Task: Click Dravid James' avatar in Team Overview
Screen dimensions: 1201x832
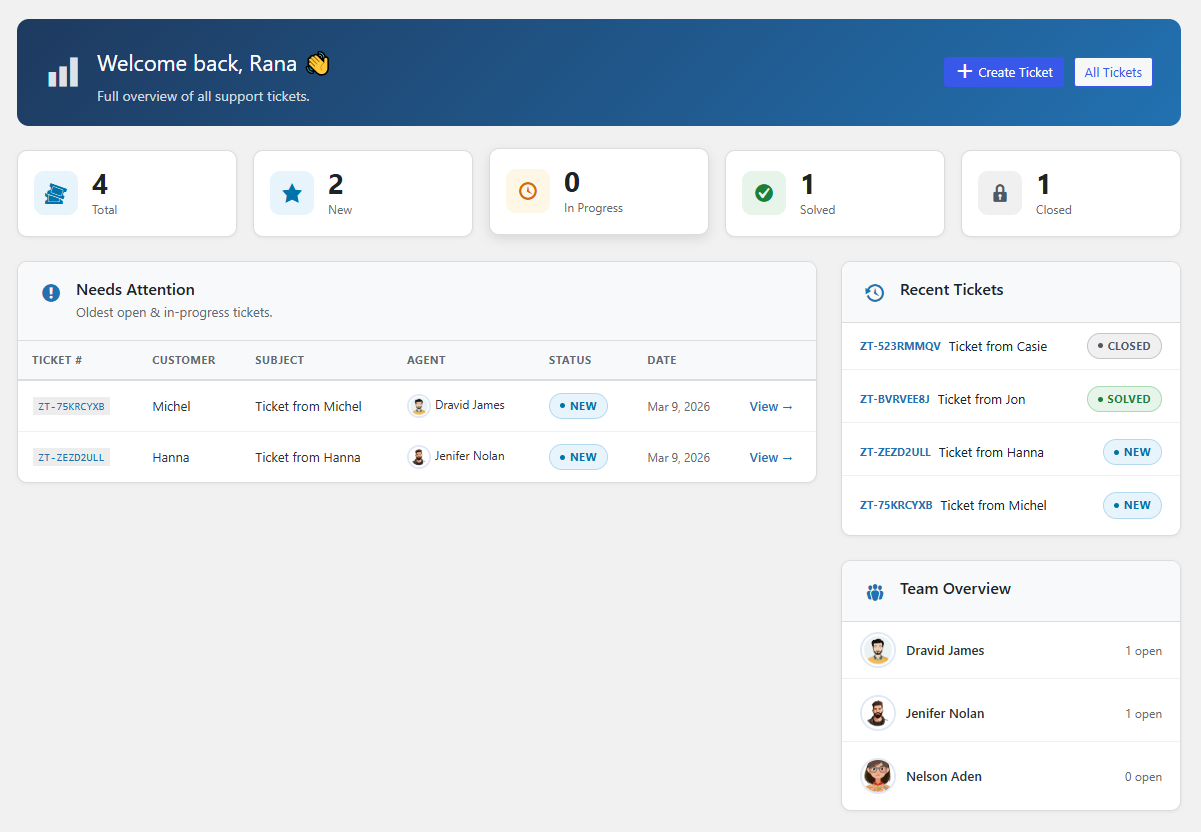Action: [878, 650]
